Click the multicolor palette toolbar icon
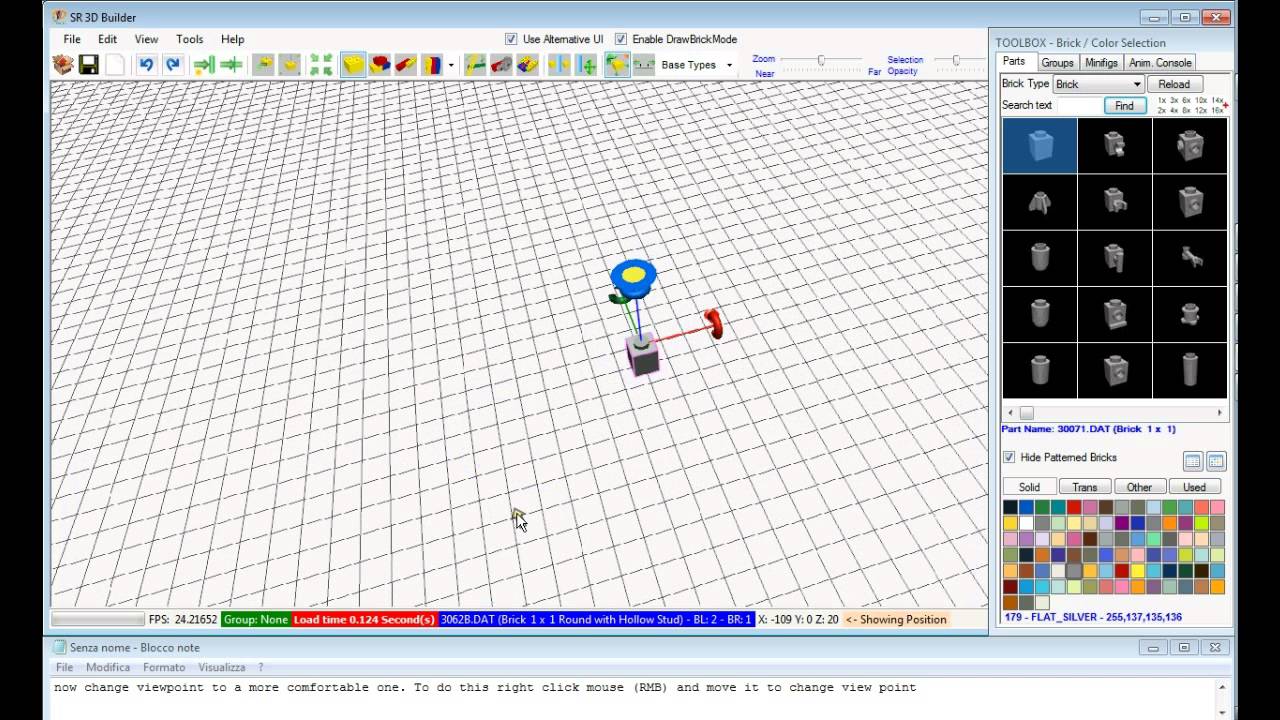This screenshot has height=720, width=1280. pyautogui.click(x=432, y=65)
